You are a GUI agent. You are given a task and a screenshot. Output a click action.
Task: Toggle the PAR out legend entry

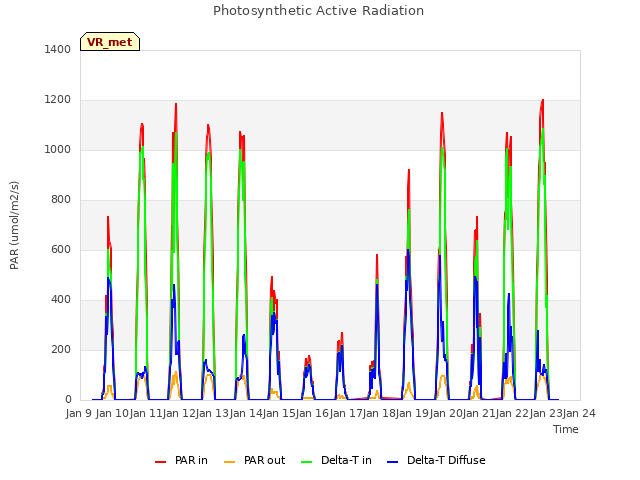[255, 460]
